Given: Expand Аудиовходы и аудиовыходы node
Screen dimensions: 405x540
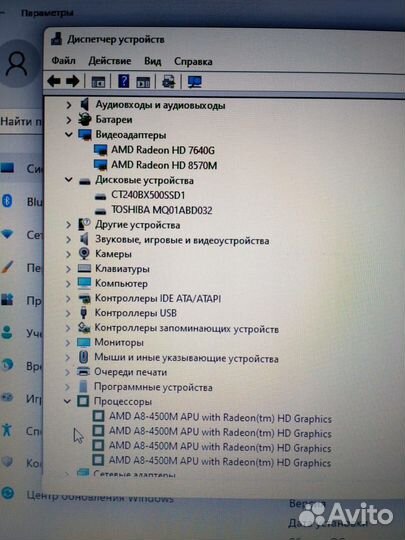Looking at the screenshot, I should [x=69, y=105].
